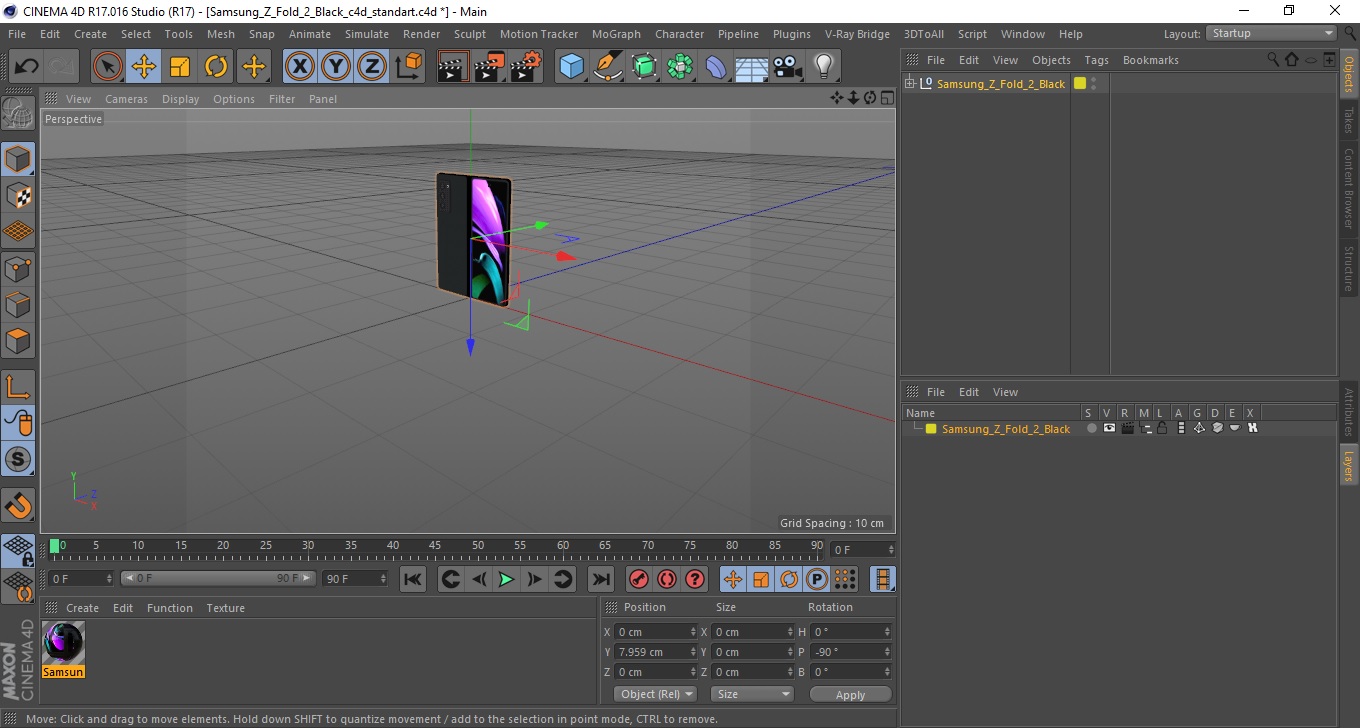The image size is (1360, 728).
Task: Open Keyframe selection question-mark button
Action: tap(695, 579)
